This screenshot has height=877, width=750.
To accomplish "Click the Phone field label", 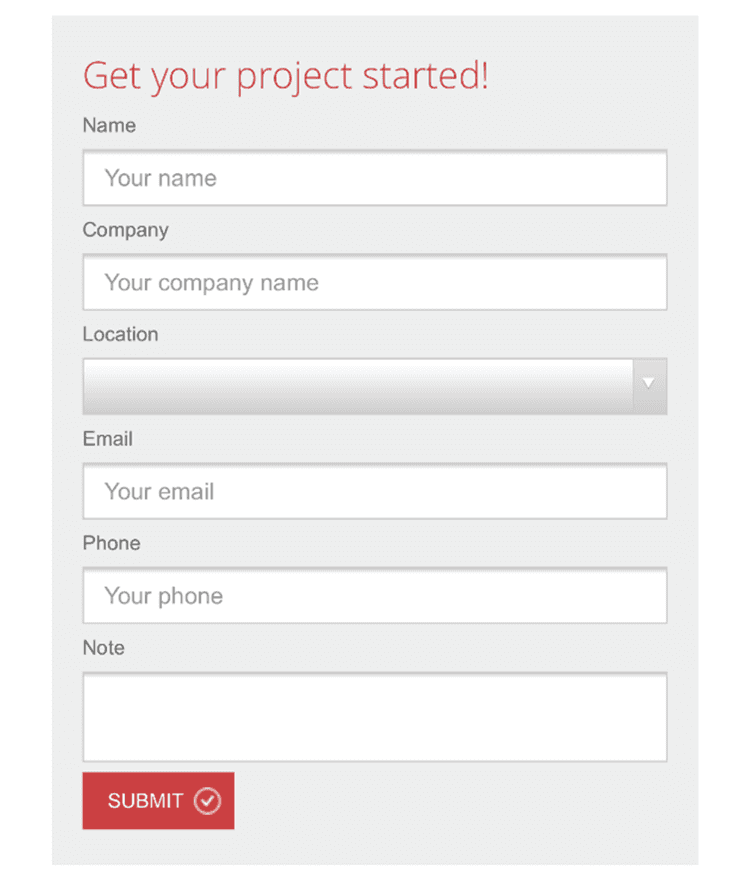I will coord(111,543).
